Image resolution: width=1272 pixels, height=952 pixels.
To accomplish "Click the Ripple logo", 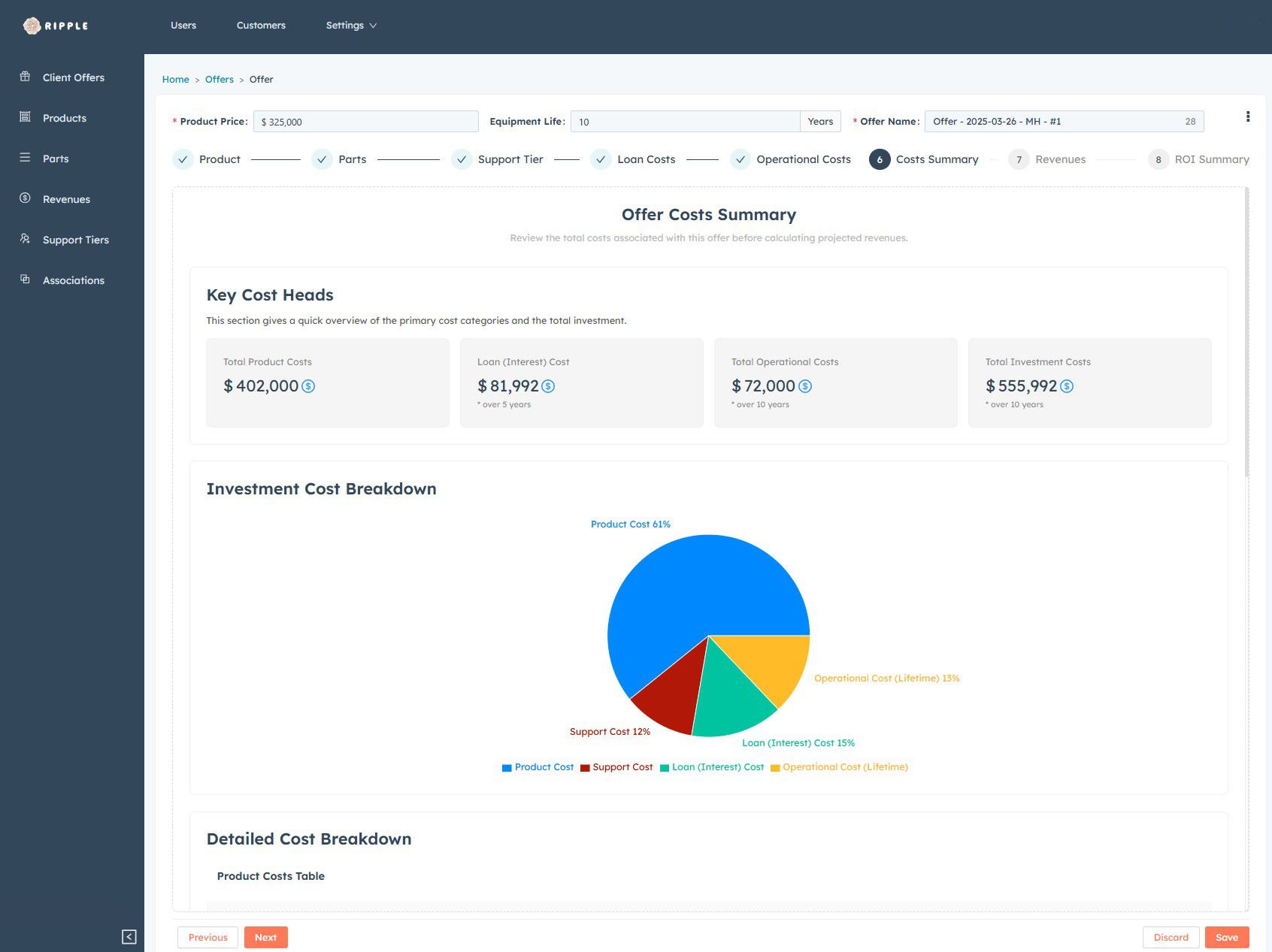I will [56, 26].
